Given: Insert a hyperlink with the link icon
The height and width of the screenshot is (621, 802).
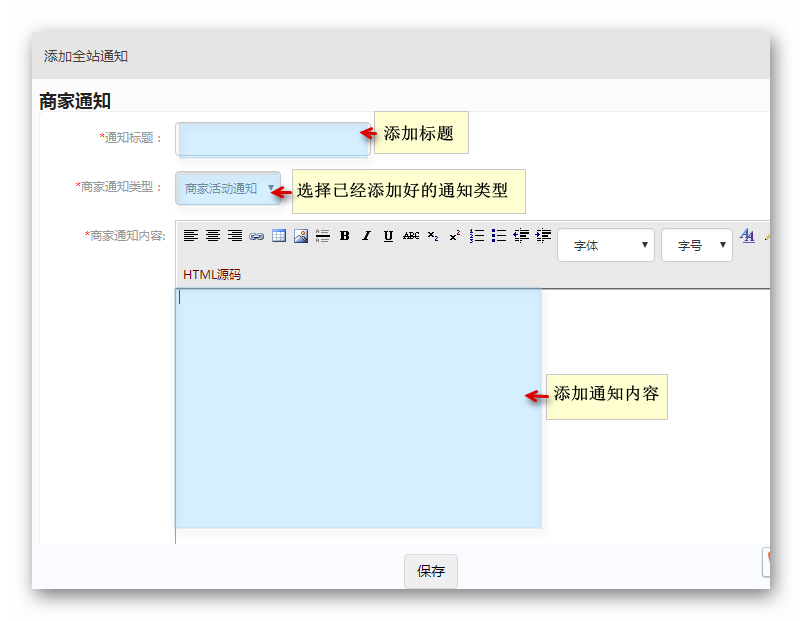Looking at the screenshot, I should coord(257,236).
